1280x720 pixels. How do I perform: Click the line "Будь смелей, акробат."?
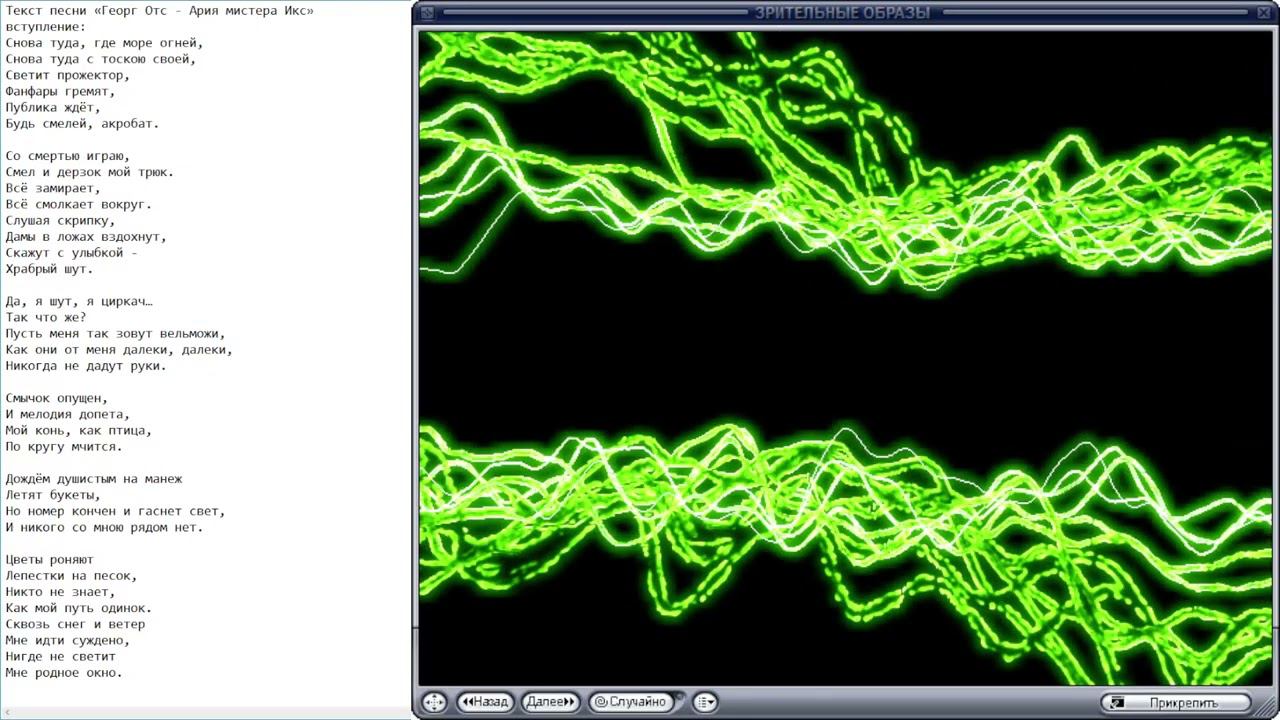[x=83, y=123]
